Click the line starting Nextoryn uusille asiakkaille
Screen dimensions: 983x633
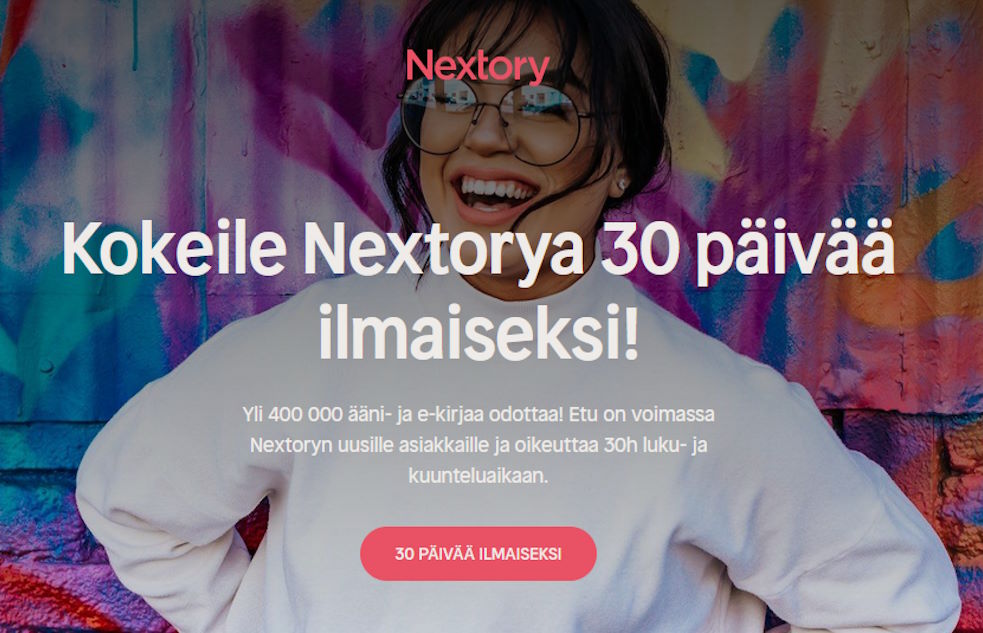coord(478,445)
